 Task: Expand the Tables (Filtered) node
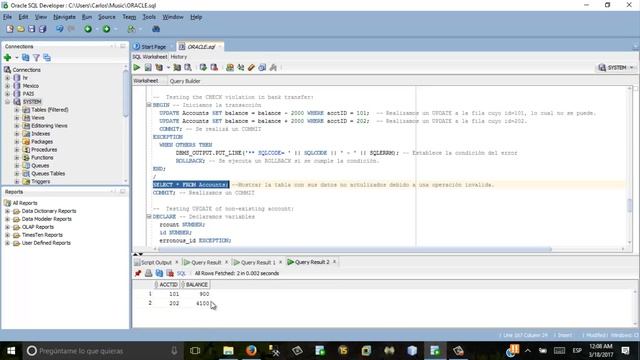point(17,110)
